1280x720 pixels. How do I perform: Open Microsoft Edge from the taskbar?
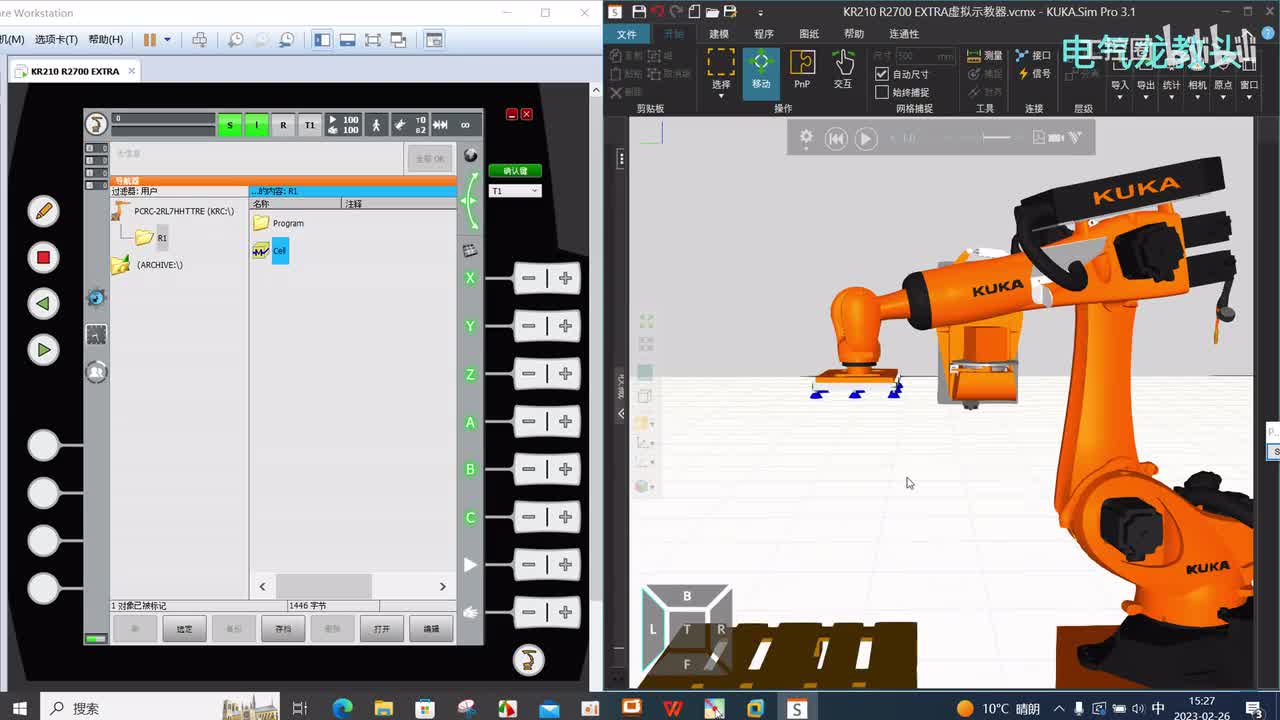pos(342,708)
